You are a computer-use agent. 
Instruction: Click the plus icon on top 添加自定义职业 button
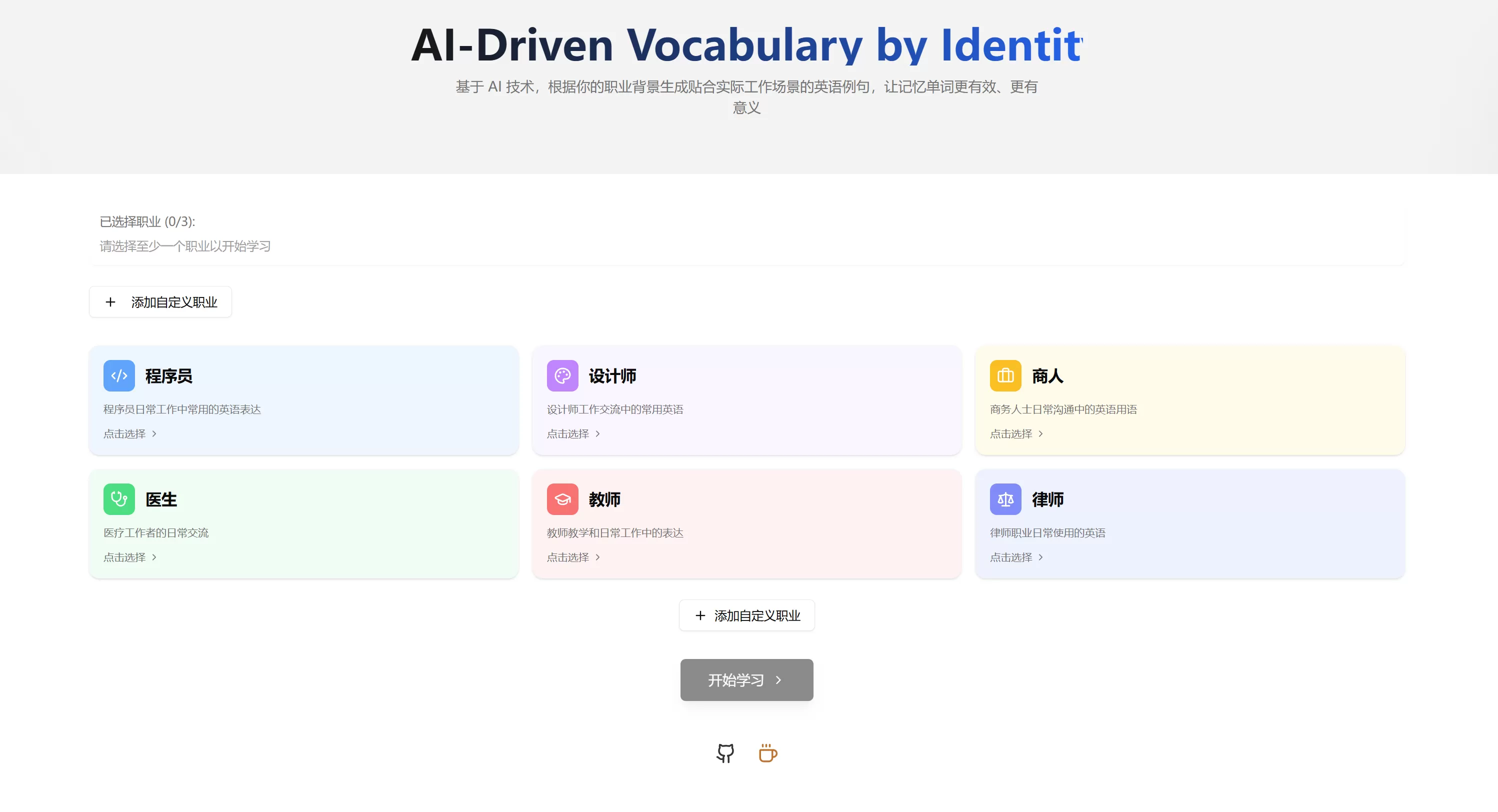[110, 302]
